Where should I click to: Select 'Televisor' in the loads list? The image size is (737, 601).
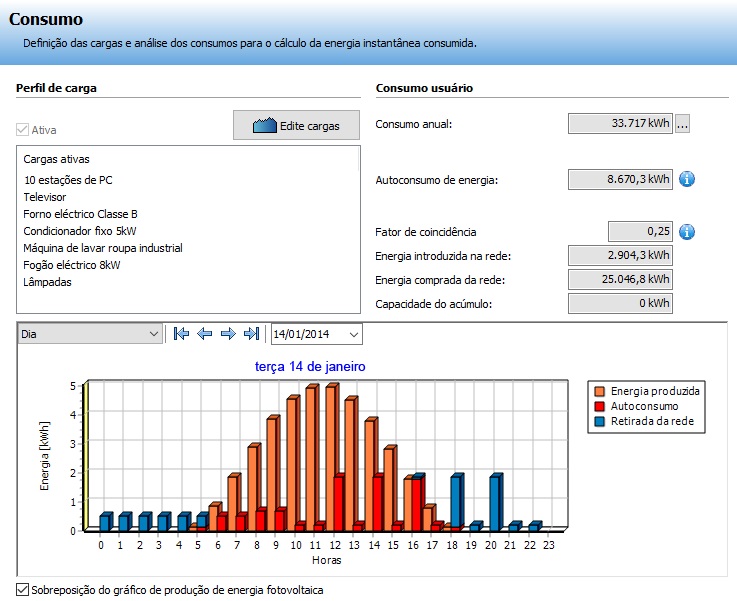pyautogui.click(x=45, y=197)
